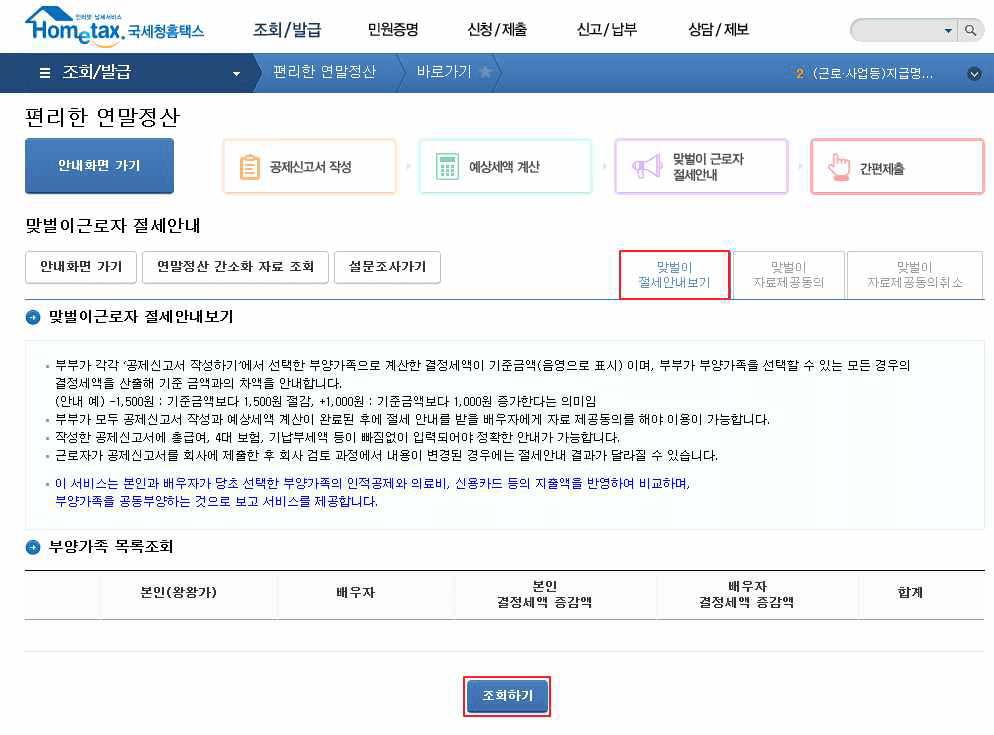
Task: Open the hamburger menu in the blue bar
Action: 45,72
